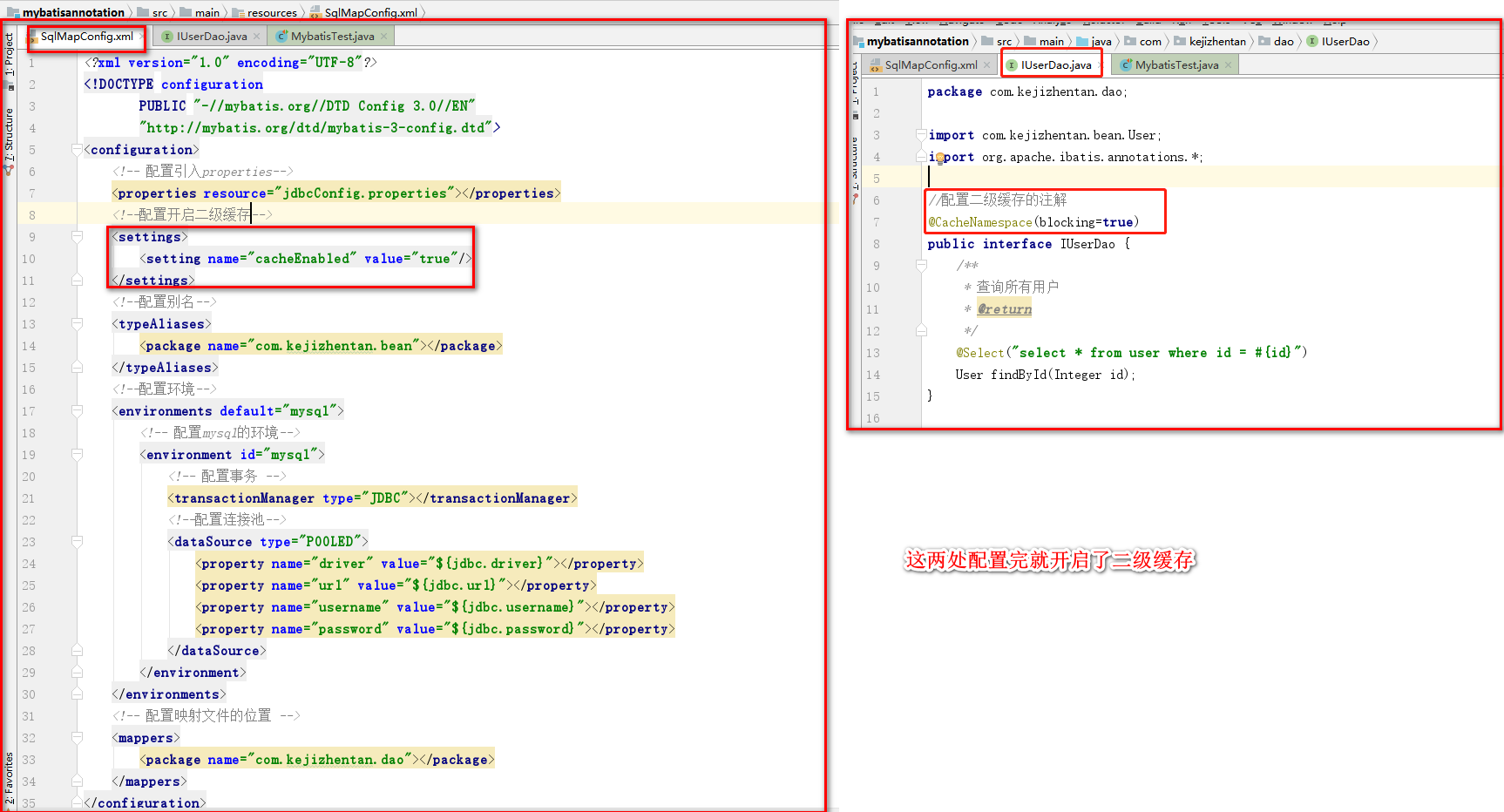Click the "${jdbc.driver}" property value

[x=490, y=564]
